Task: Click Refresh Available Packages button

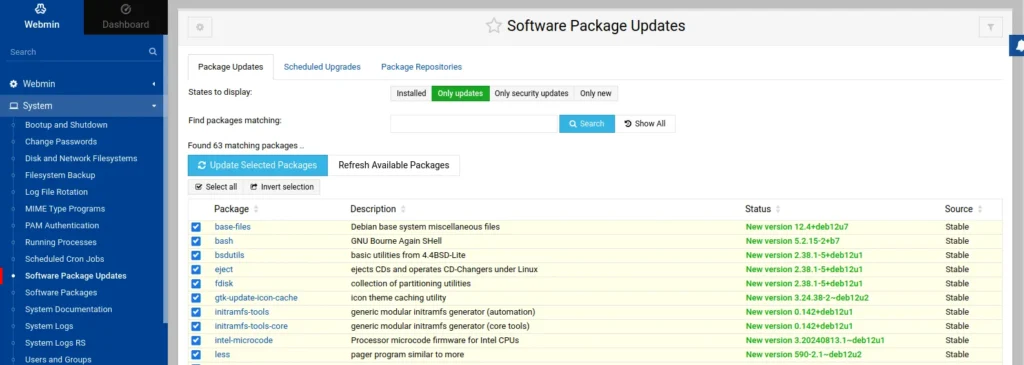Action: click(x=394, y=165)
